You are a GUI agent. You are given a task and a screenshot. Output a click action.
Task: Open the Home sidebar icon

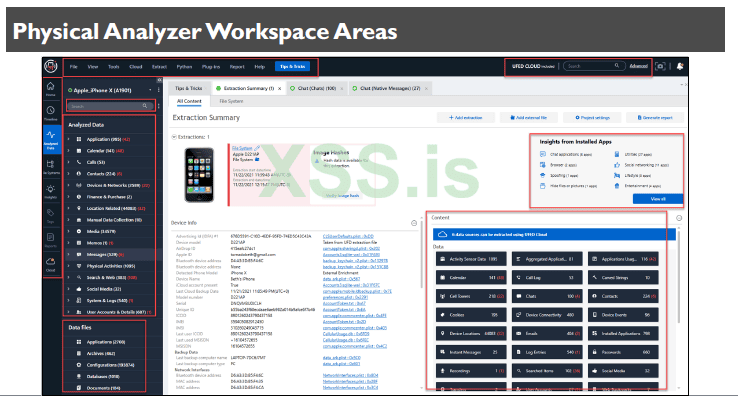tap(50, 87)
